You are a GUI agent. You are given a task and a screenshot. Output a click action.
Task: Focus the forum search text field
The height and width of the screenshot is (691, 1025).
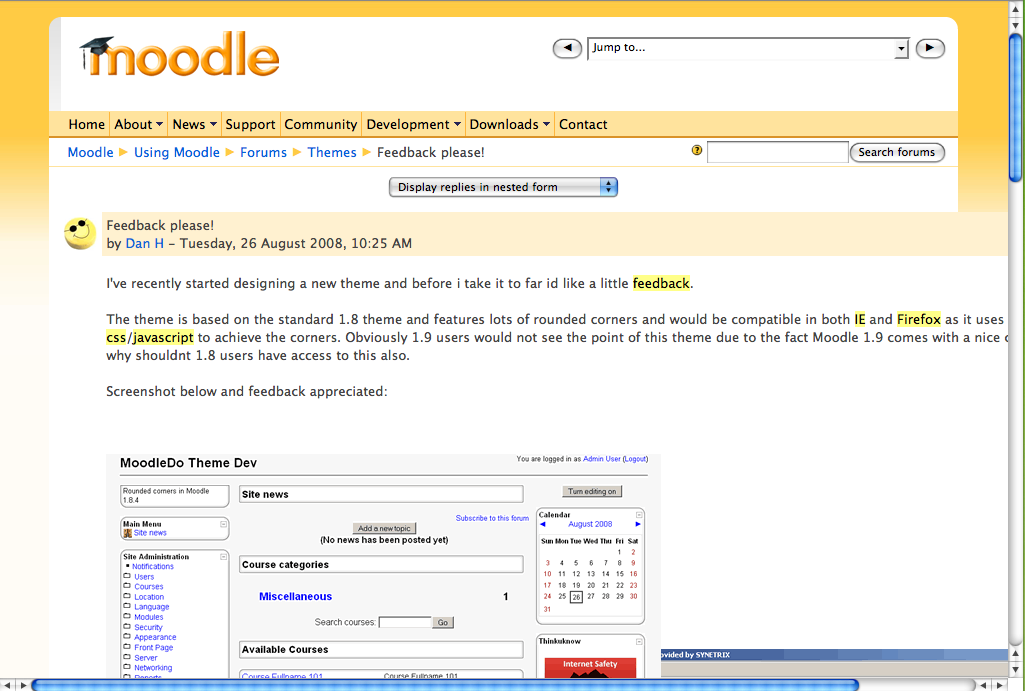(777, 152)
